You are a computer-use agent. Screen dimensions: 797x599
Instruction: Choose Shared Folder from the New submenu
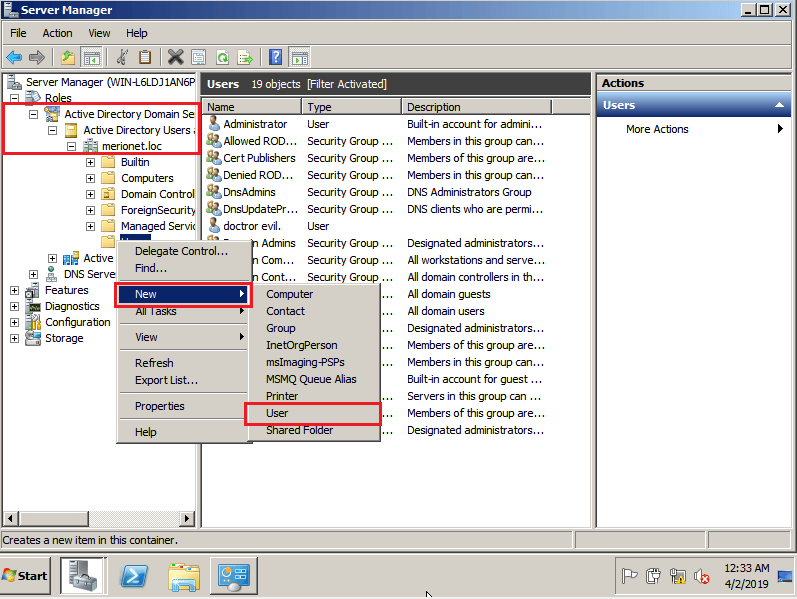pos(315,430)
